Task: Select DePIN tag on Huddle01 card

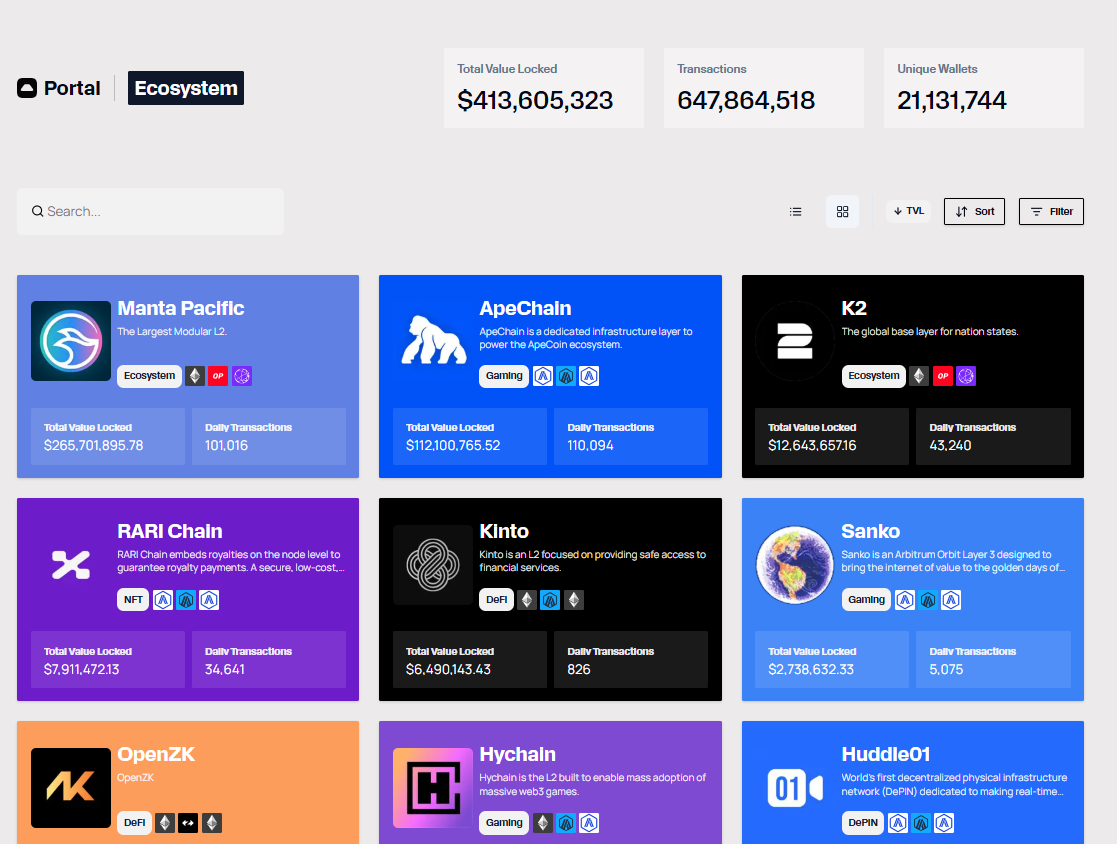Action: (x=863, y=823)
